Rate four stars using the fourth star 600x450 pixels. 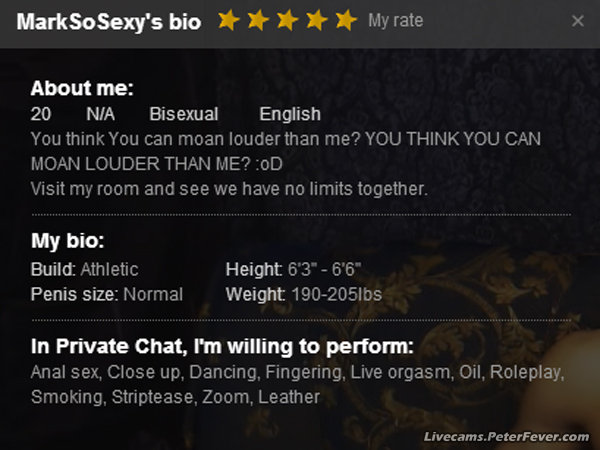316,20
